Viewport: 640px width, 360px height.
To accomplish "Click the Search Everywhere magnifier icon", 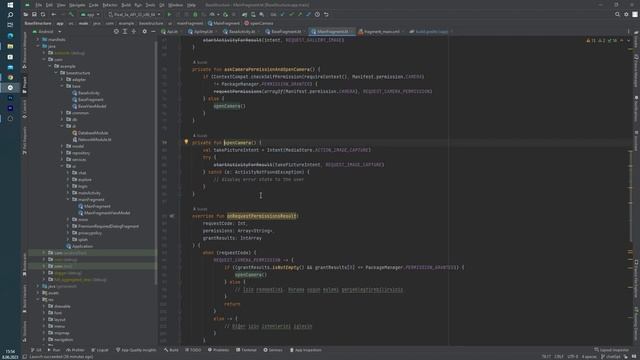I will point(617,14).
